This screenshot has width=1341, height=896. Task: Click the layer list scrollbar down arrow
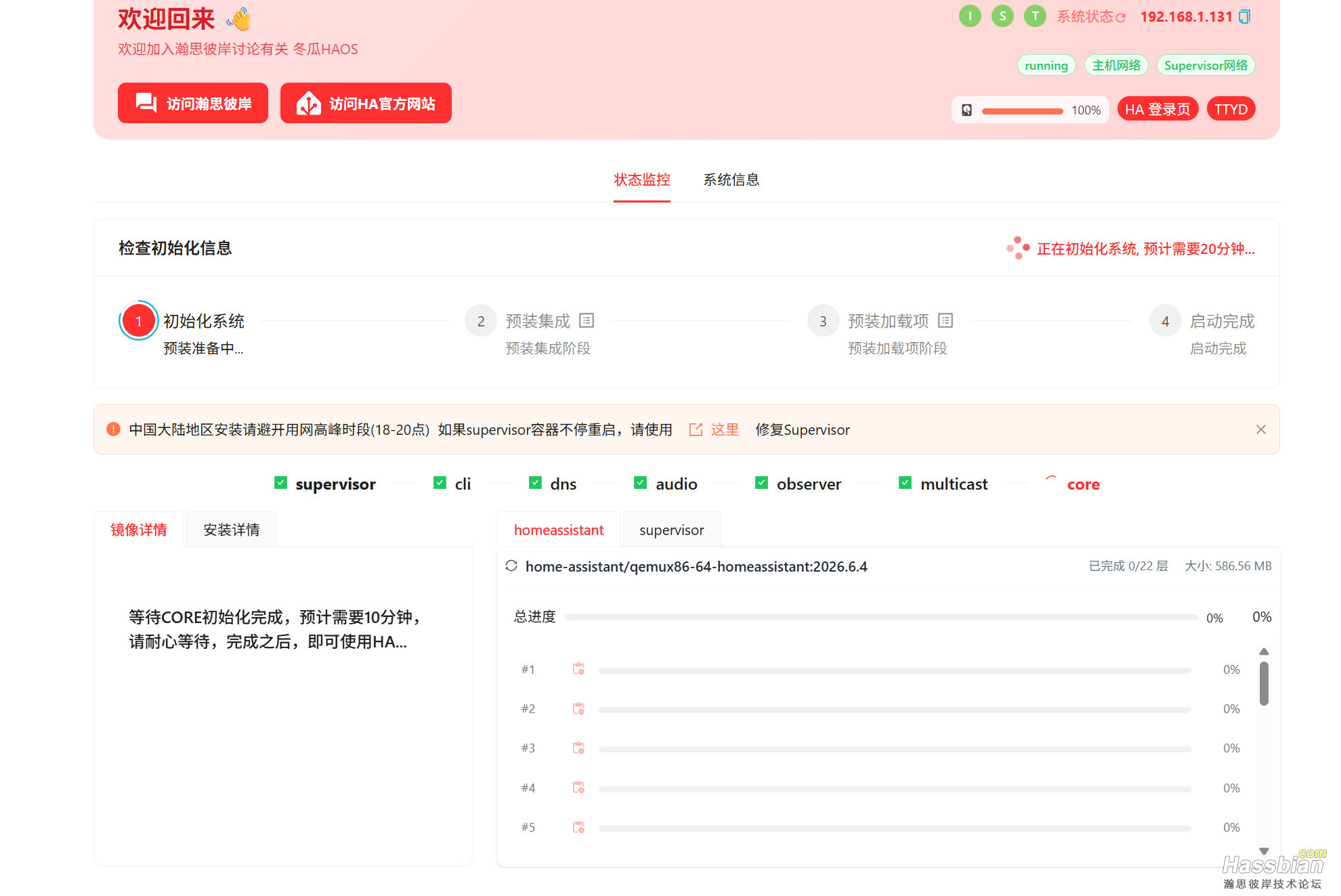[x=1264, y=851]
